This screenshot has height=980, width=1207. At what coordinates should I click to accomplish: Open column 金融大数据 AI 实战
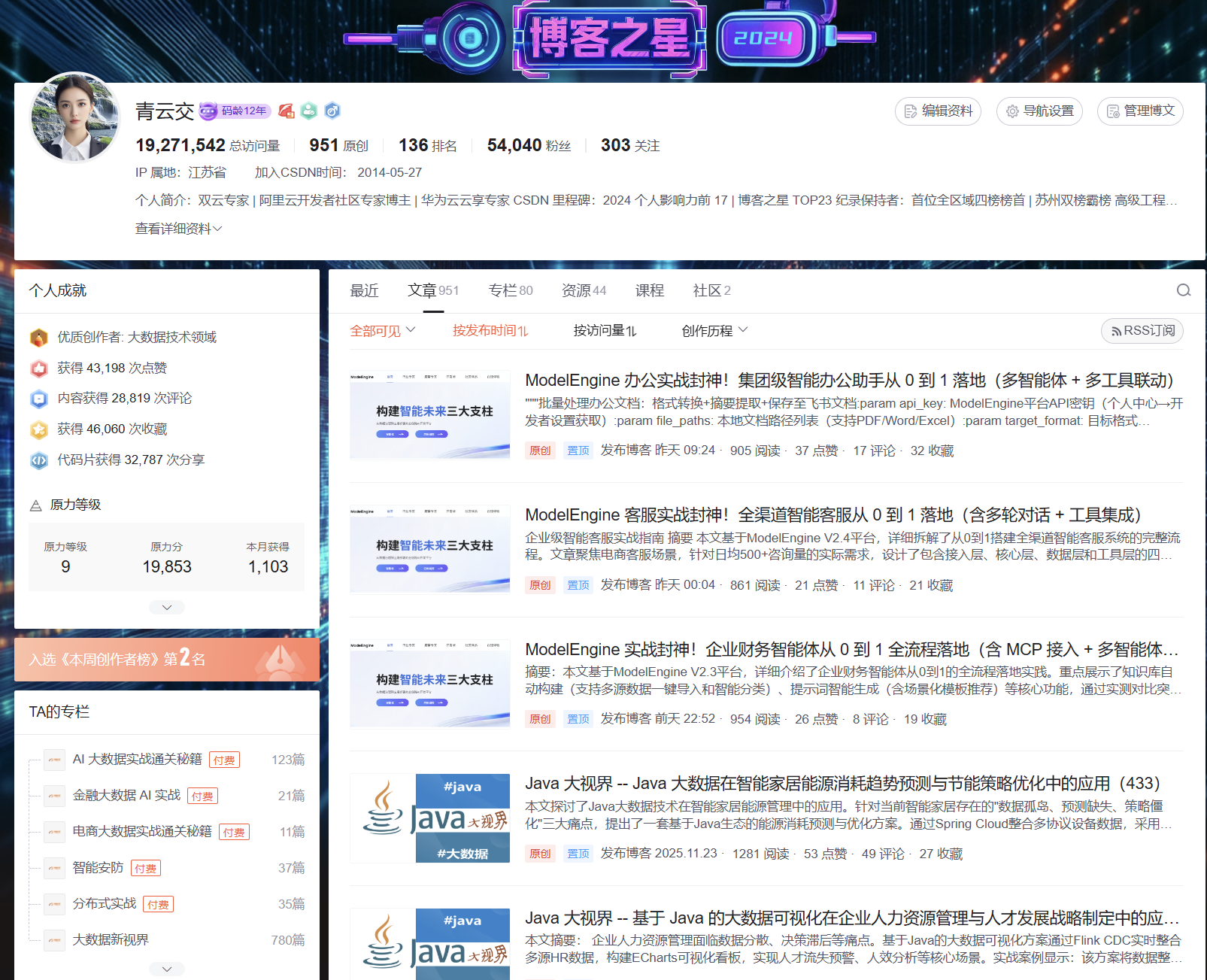tap(126, 796)
